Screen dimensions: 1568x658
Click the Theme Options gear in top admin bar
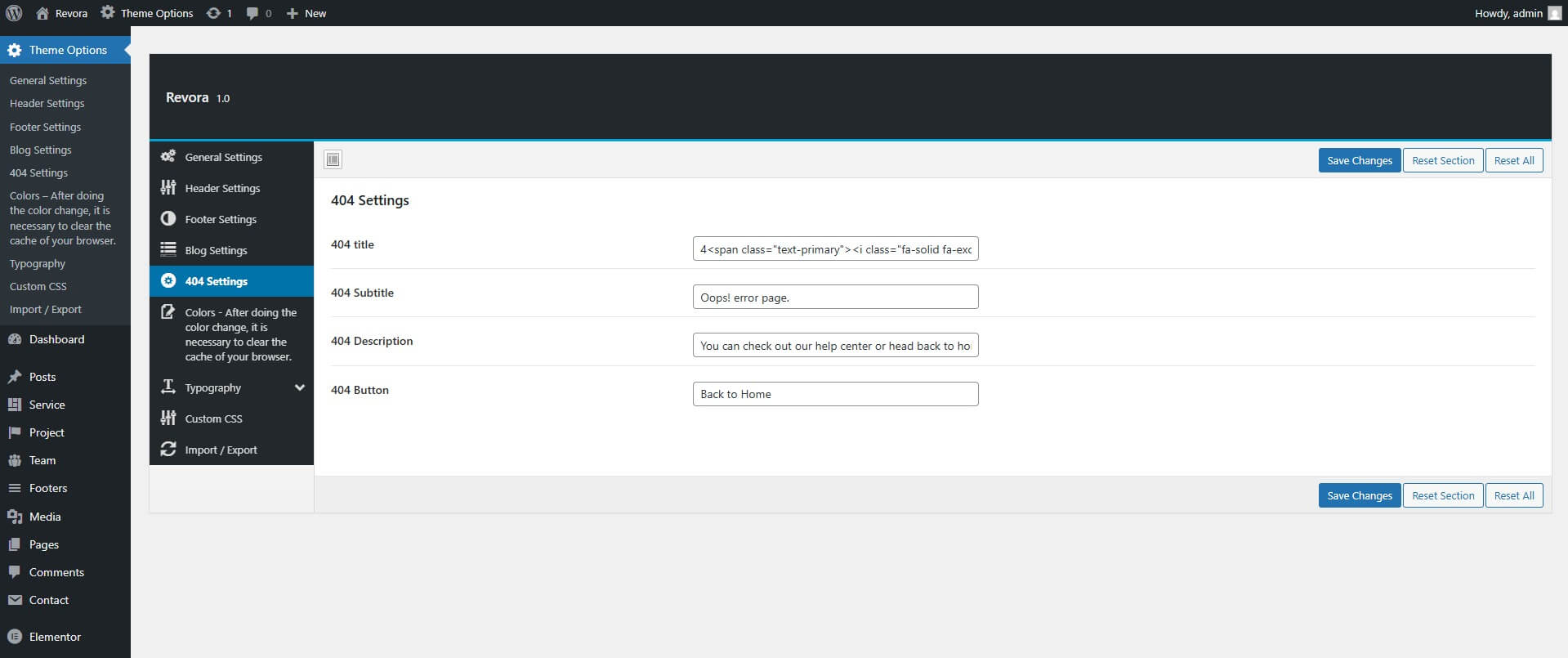click(x=108, y=13)
